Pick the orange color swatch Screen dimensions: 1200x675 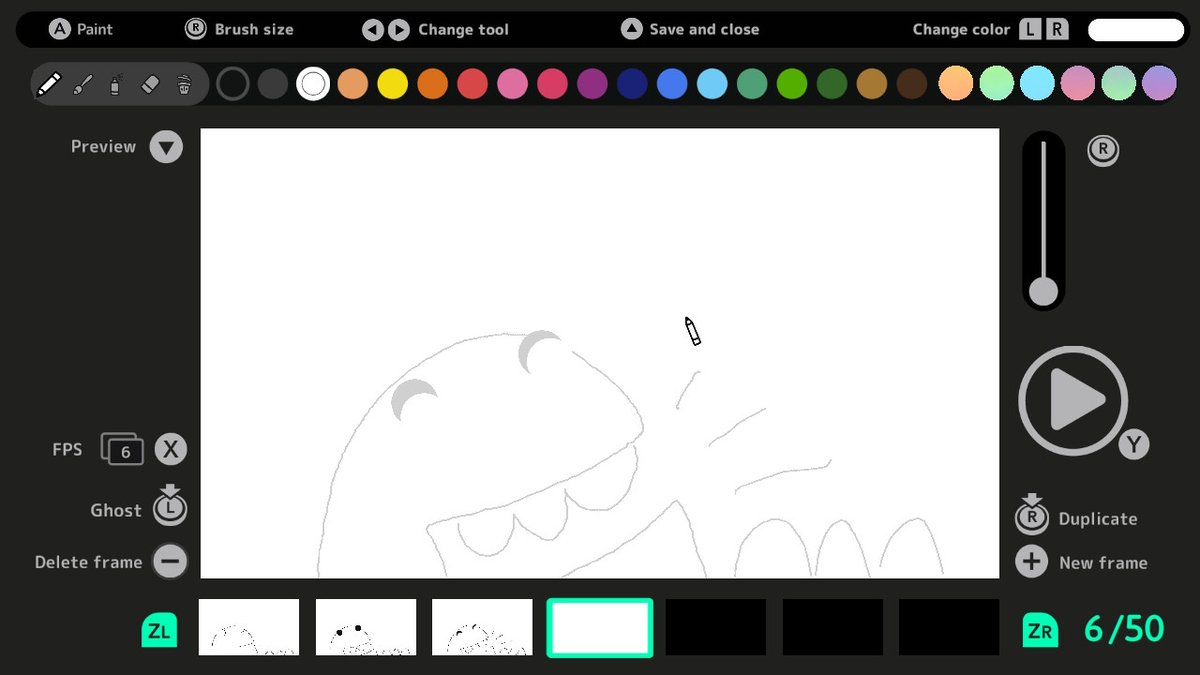click(x=432, y=84)
